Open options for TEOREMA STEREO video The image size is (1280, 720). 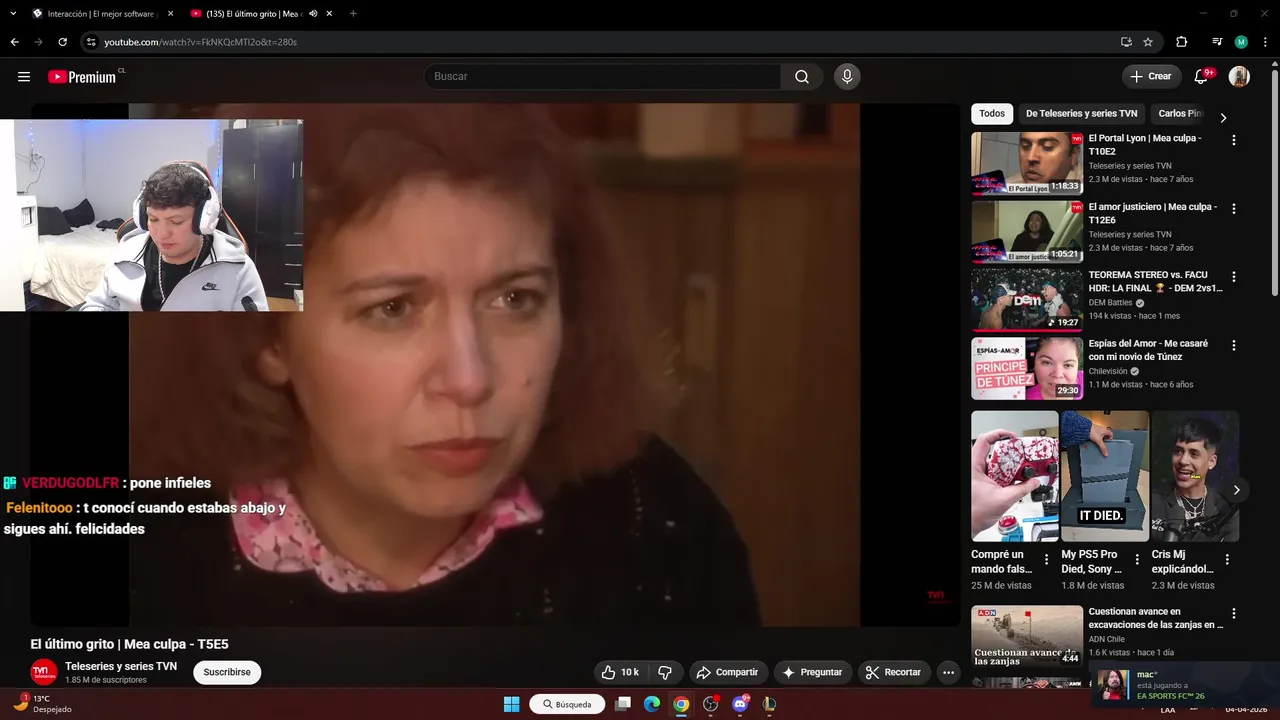(1233, 277)
